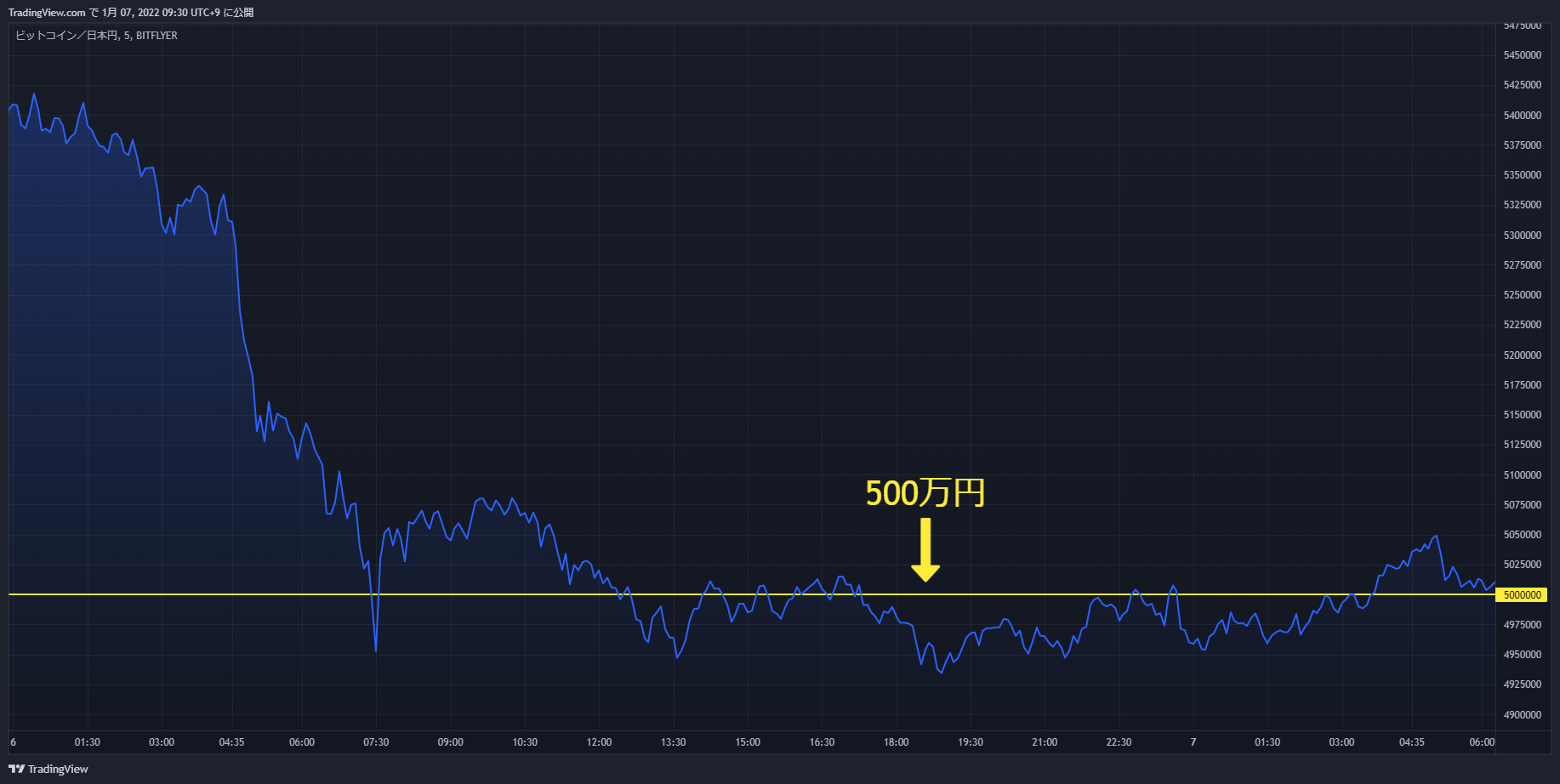Image resolution: width=1560 pixels, height=784 pixels.
Task: Click the 5150000 price axis label
Action: (1523, 415)
